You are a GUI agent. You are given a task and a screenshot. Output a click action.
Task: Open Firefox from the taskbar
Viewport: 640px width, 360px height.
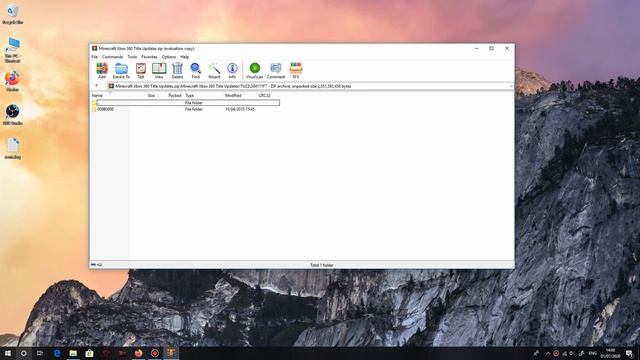coord(138,353)
